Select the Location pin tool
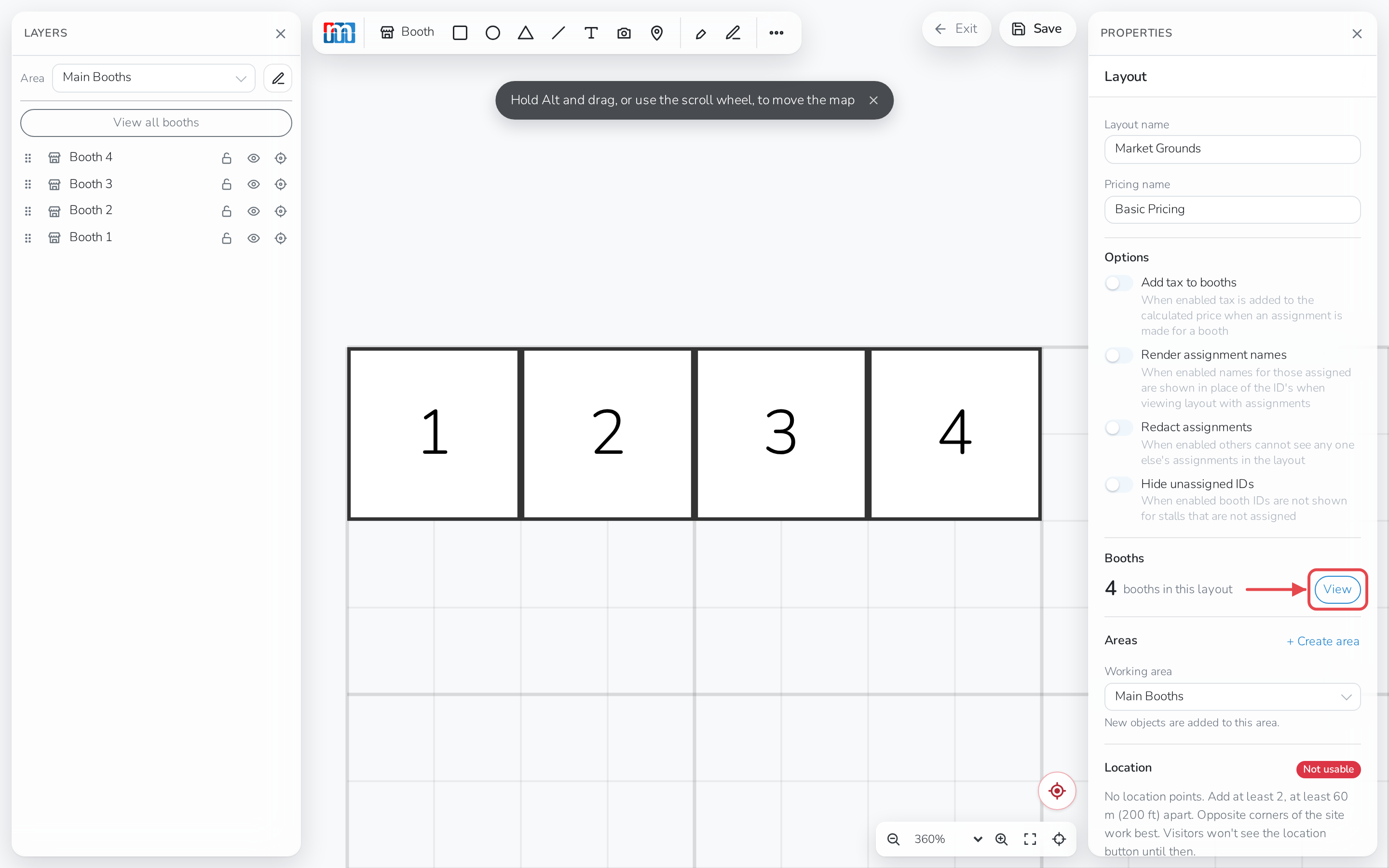The height and width of the screenshot is (868, 1389). pyautogui.click(x=656, y=33)
